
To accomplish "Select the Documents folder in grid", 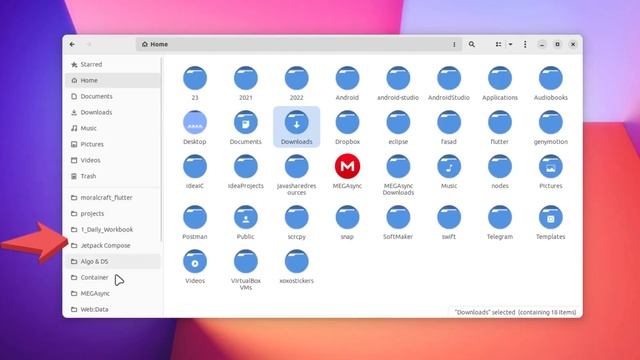I will point(246,127).
